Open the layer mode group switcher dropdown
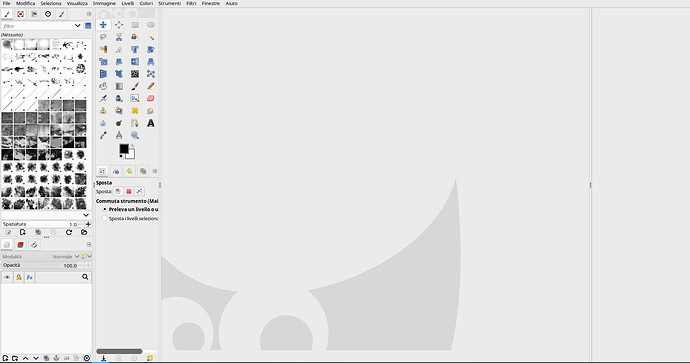Screen dimensions: 690x363 pos(87,257)
